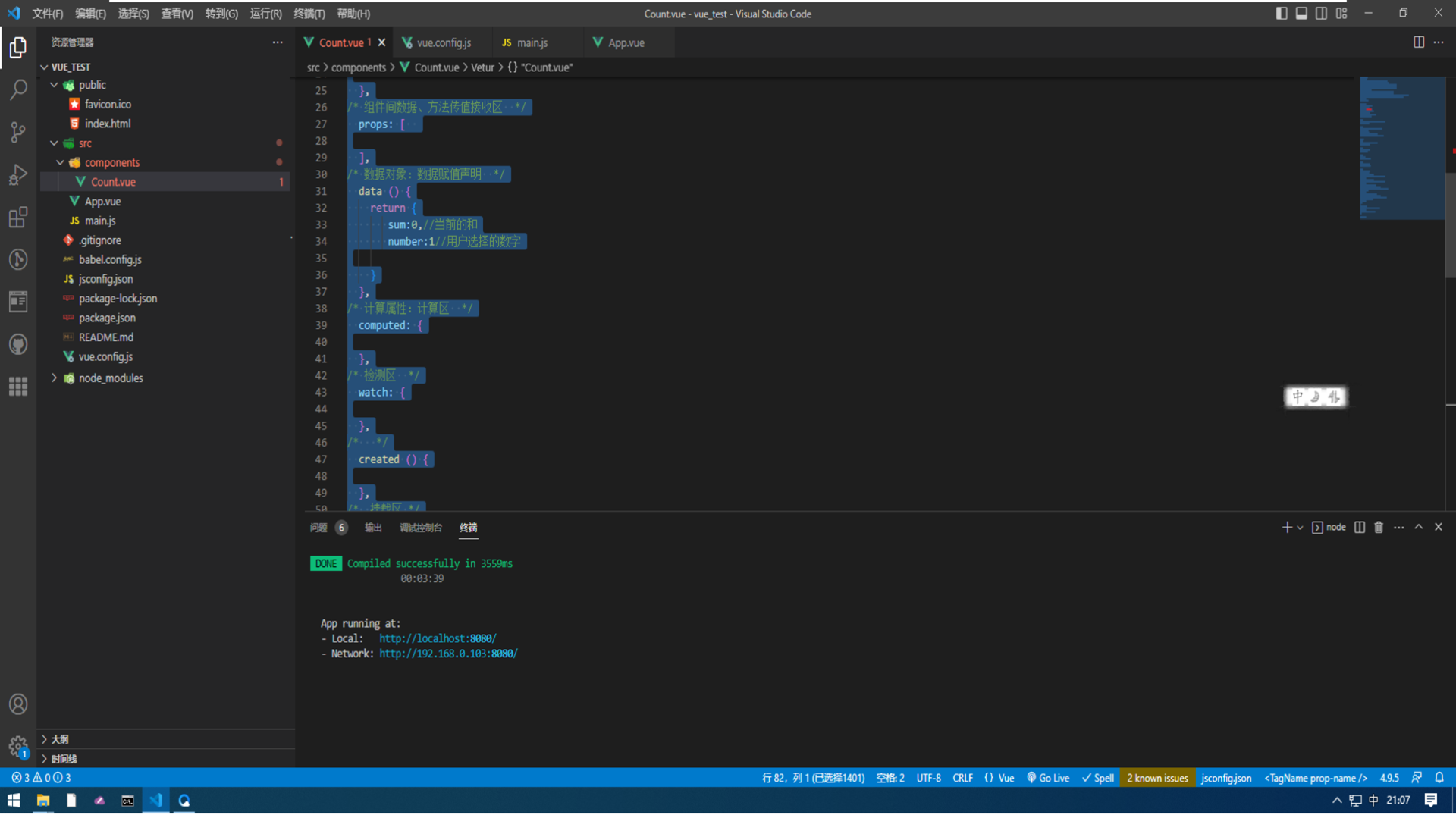The image size is (1456, 815).
Task: Open the Source Control view
Action: click(18, 132)
